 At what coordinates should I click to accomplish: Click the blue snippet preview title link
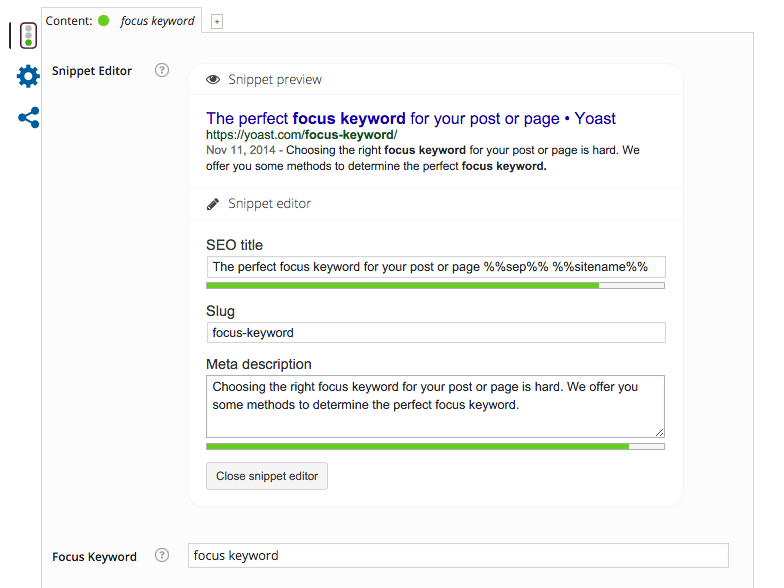click(410, 118)
